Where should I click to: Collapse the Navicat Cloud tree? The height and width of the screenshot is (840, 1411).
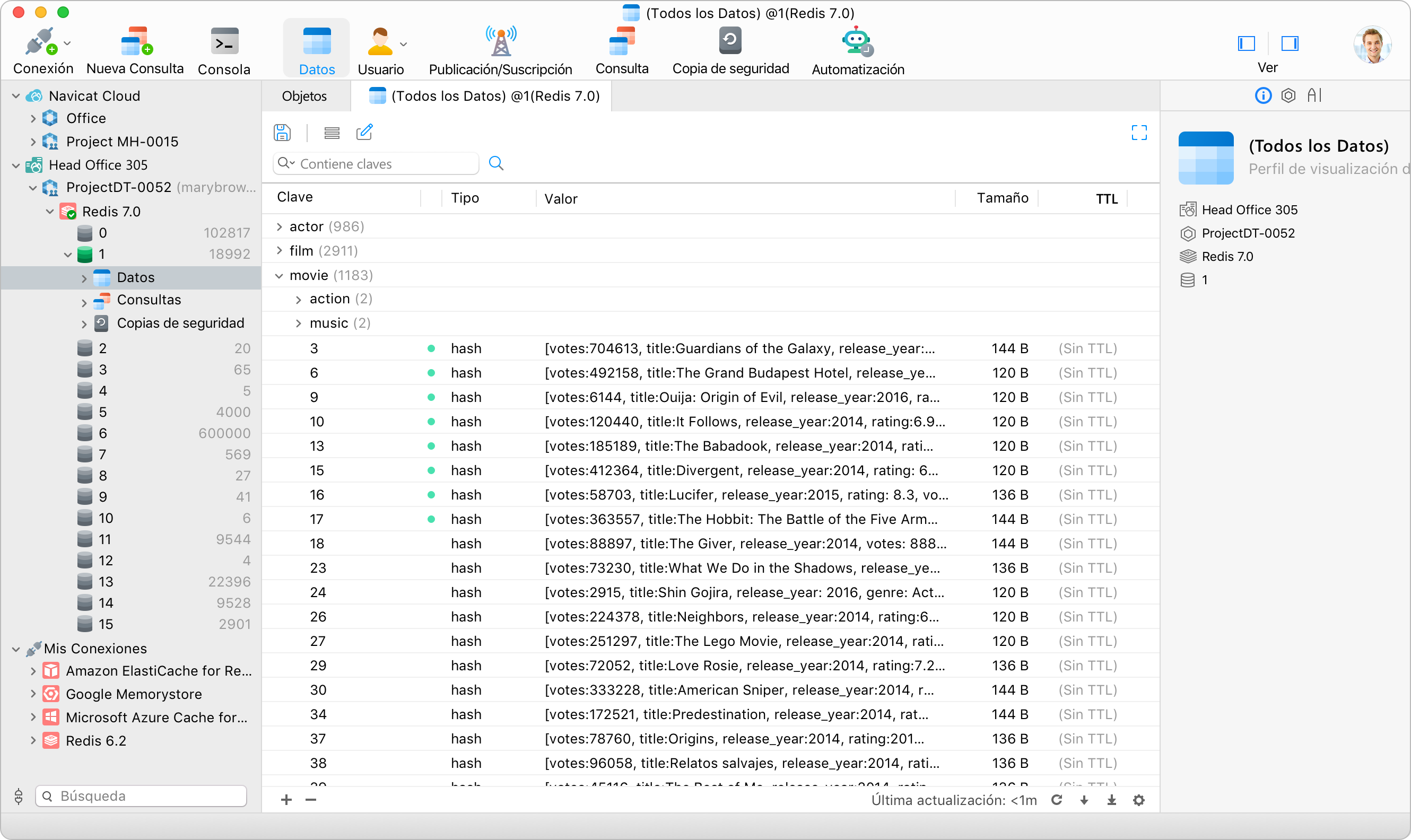click(x=16, y=95)
